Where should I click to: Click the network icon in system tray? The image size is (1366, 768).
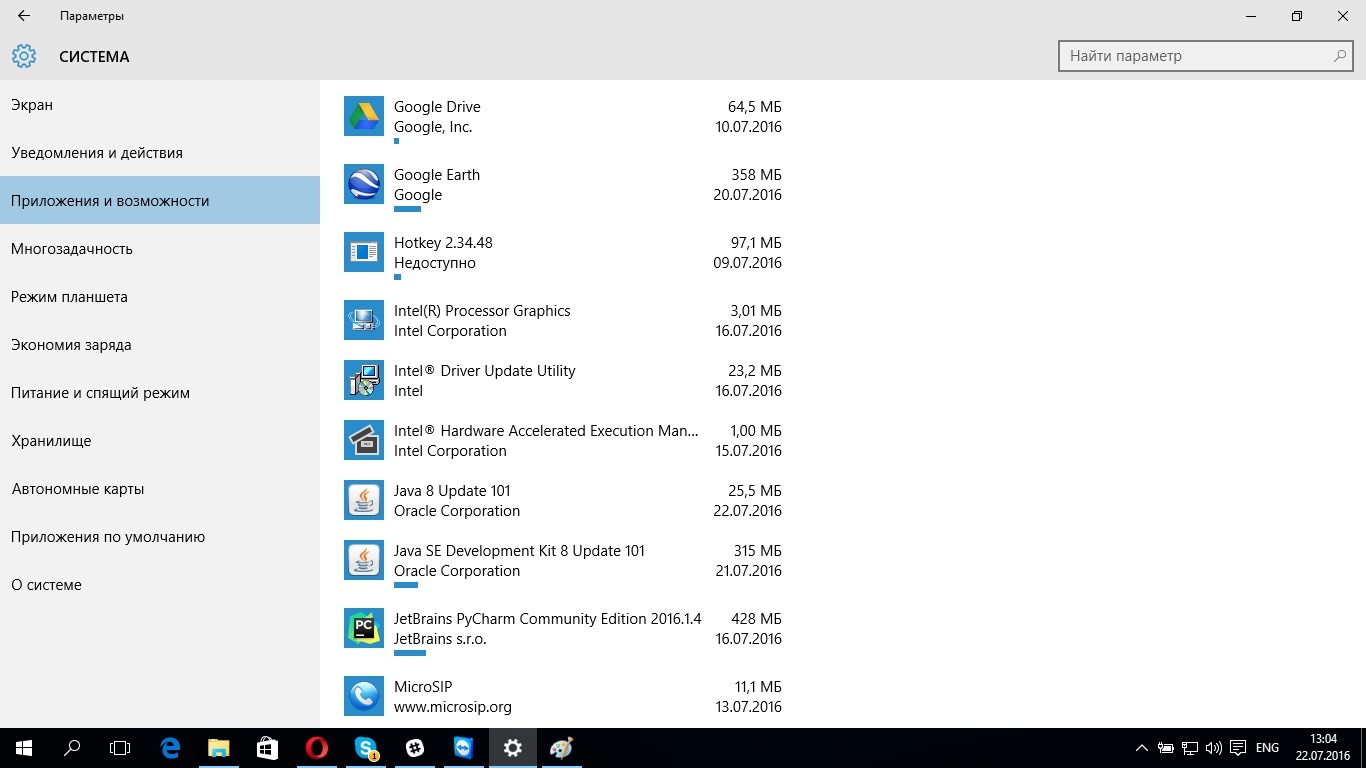point(1190,748)
